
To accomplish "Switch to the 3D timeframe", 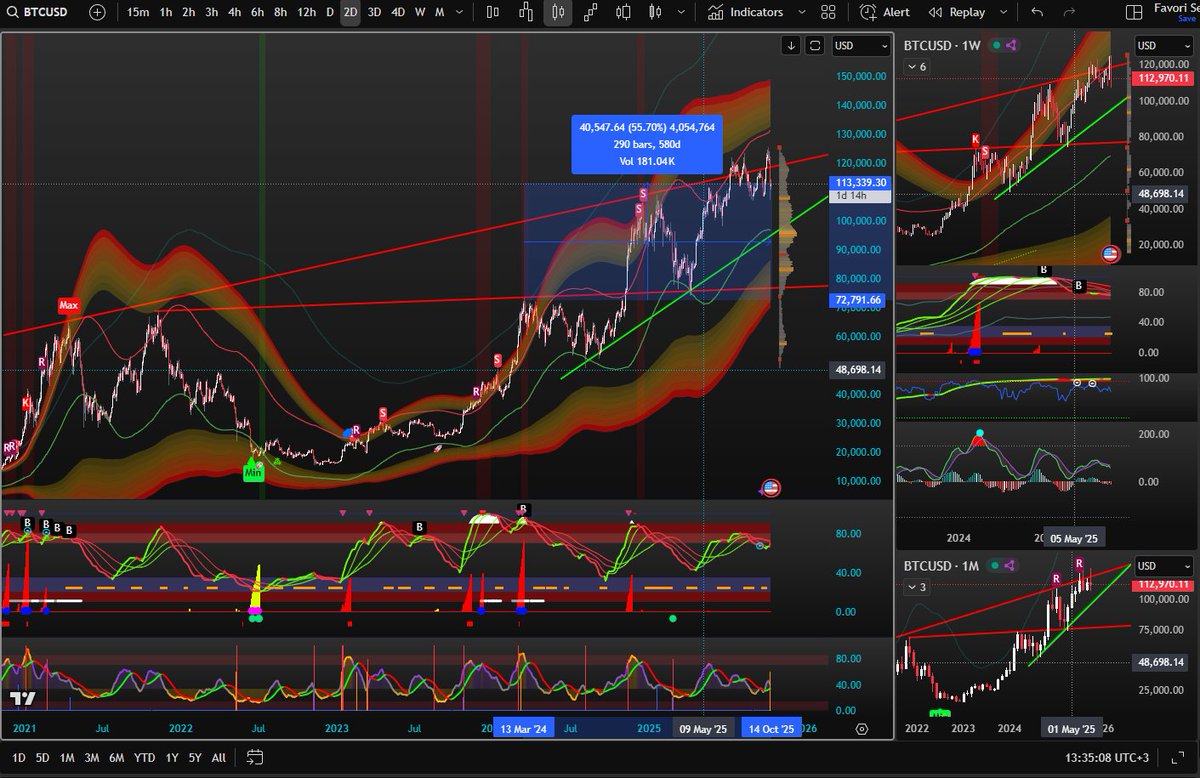I will 374,12.
